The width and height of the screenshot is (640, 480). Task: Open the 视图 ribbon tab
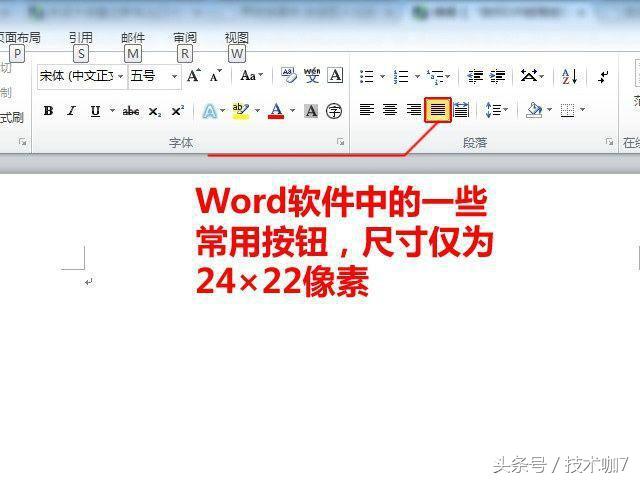point(236,38)
